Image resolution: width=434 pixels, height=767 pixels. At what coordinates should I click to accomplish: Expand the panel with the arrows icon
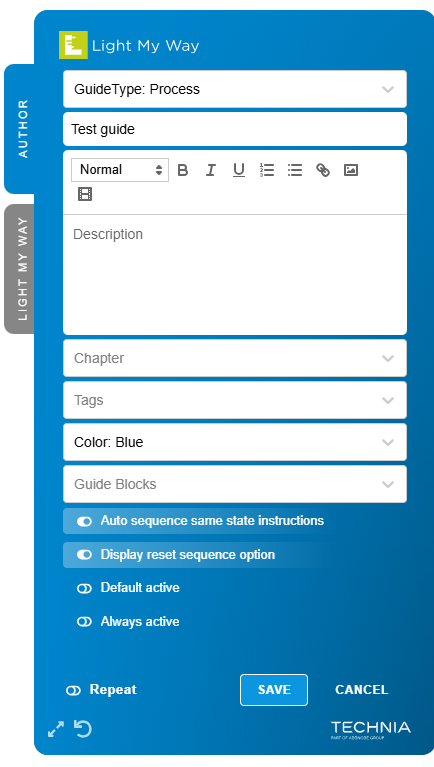56,729
